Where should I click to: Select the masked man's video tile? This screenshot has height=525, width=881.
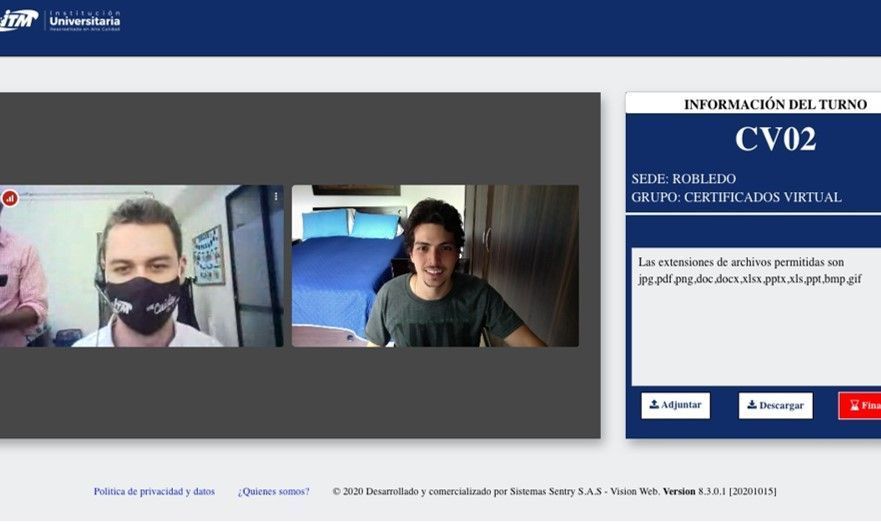142,266
